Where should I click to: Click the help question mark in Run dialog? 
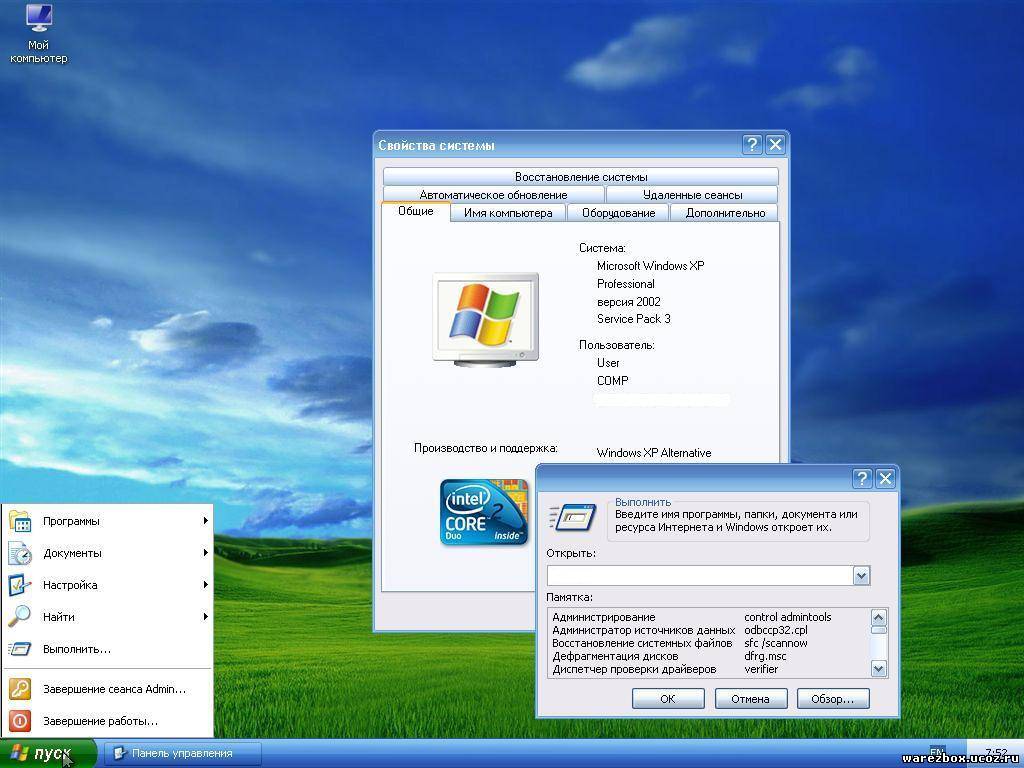(861, 479)
